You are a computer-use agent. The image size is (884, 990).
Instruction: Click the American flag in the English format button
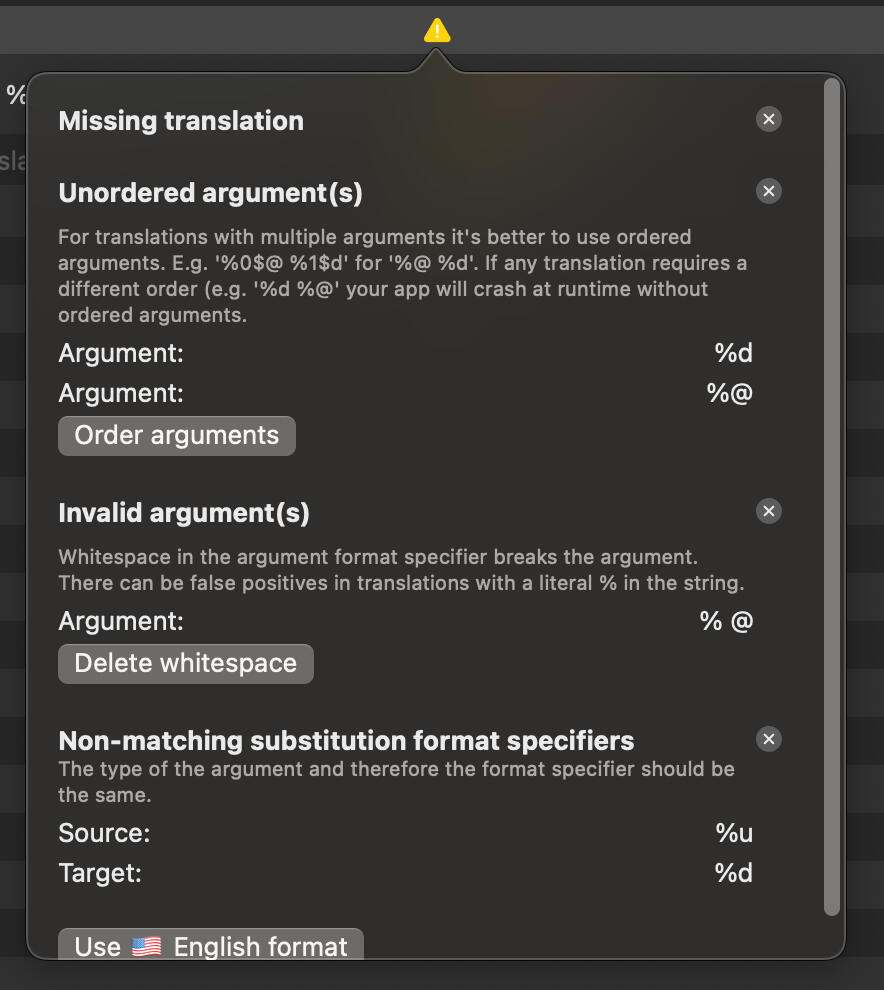pyautogui.click(x=145, y=946)
